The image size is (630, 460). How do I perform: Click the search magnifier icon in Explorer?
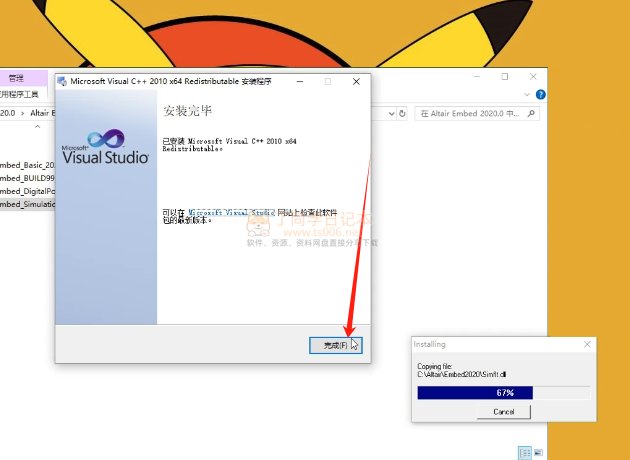click(x=531, y=114)
